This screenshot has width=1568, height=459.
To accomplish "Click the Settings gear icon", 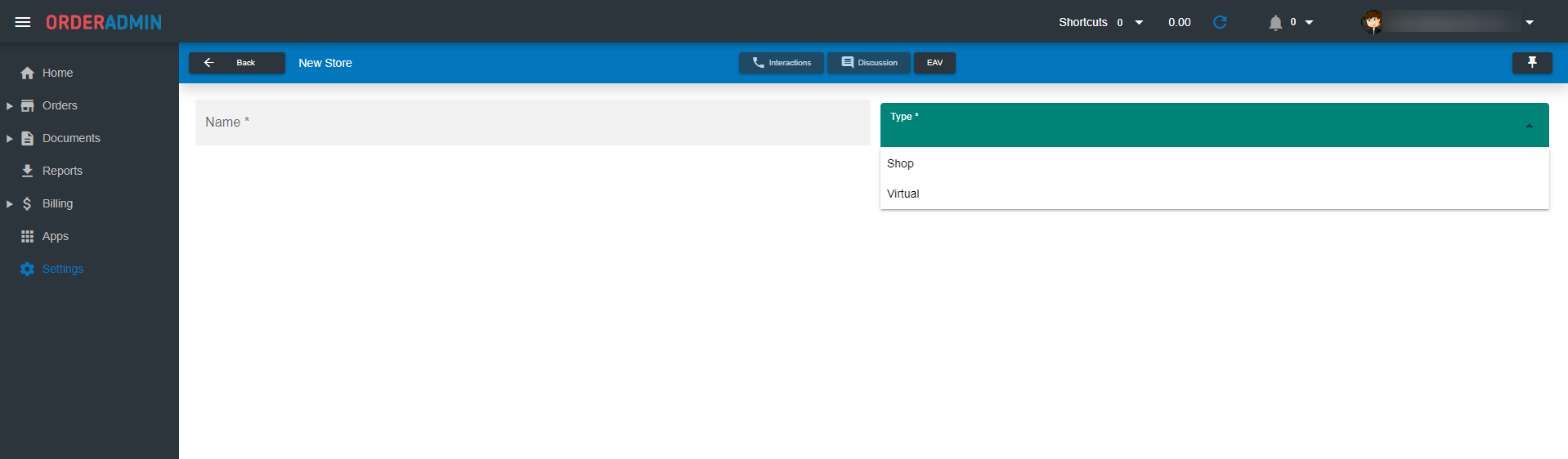I will pyautogui.click(x=27, y=269).
